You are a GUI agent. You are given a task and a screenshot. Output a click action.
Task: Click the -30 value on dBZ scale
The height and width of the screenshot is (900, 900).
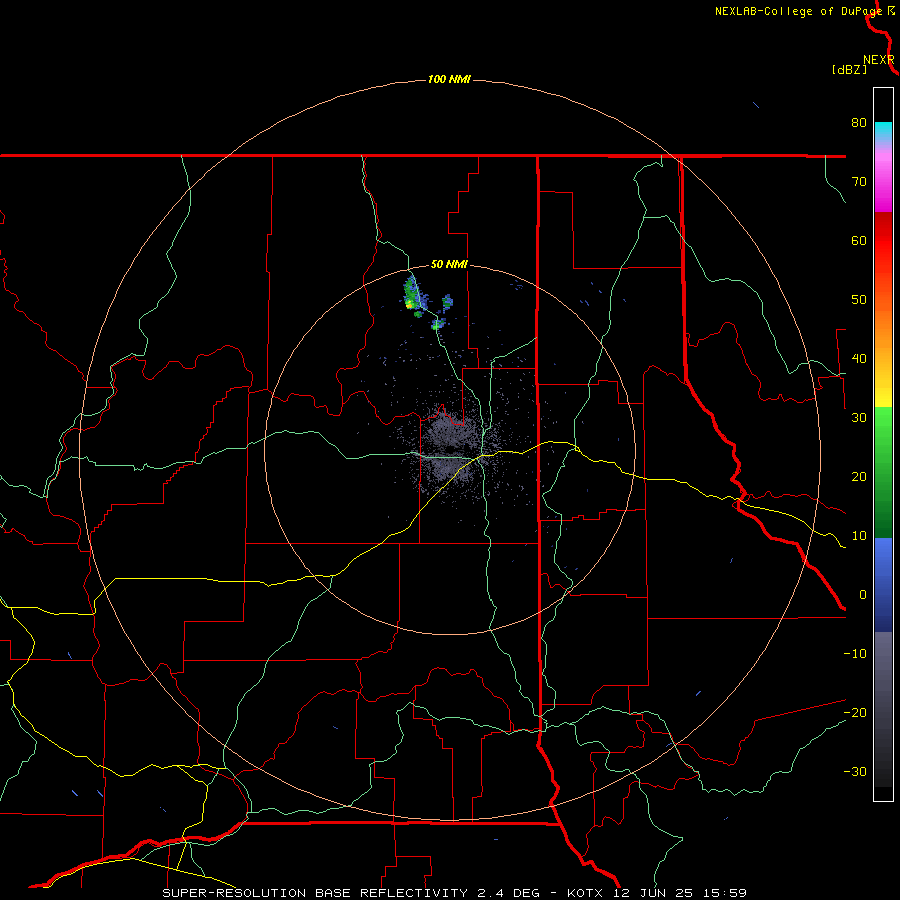pyautogui.click(x=855, y=771)
